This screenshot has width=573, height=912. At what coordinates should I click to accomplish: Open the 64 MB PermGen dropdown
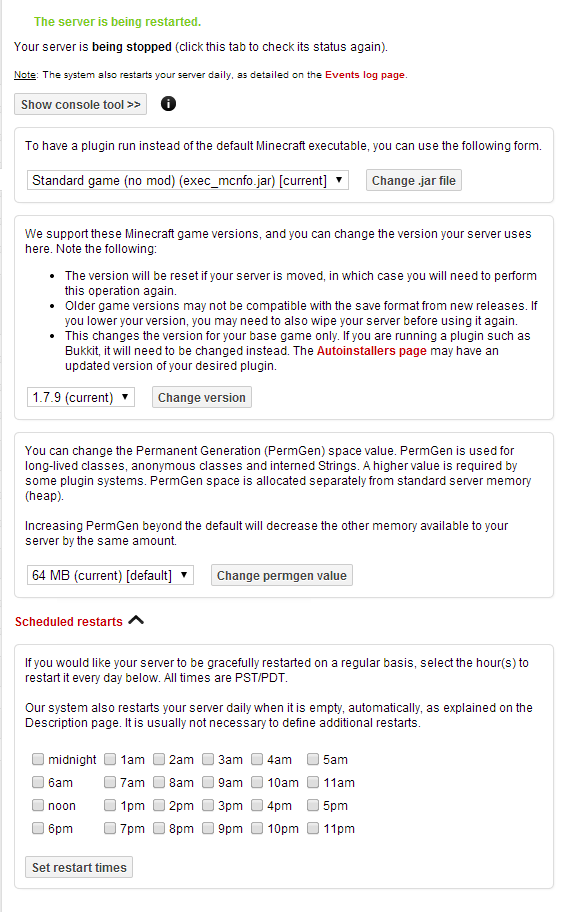tap(111, 575)
